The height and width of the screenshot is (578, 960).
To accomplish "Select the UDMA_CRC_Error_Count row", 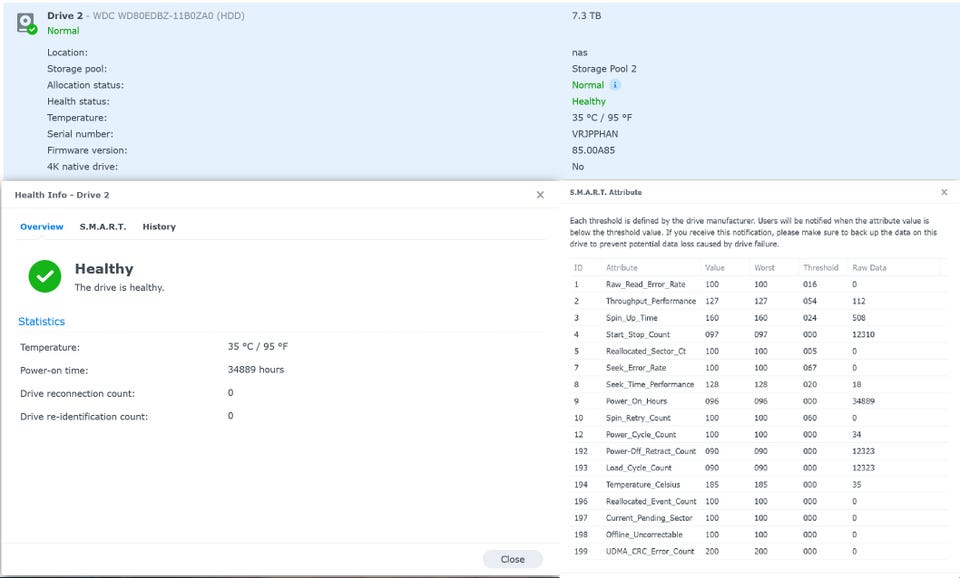I will coord(651,551).
